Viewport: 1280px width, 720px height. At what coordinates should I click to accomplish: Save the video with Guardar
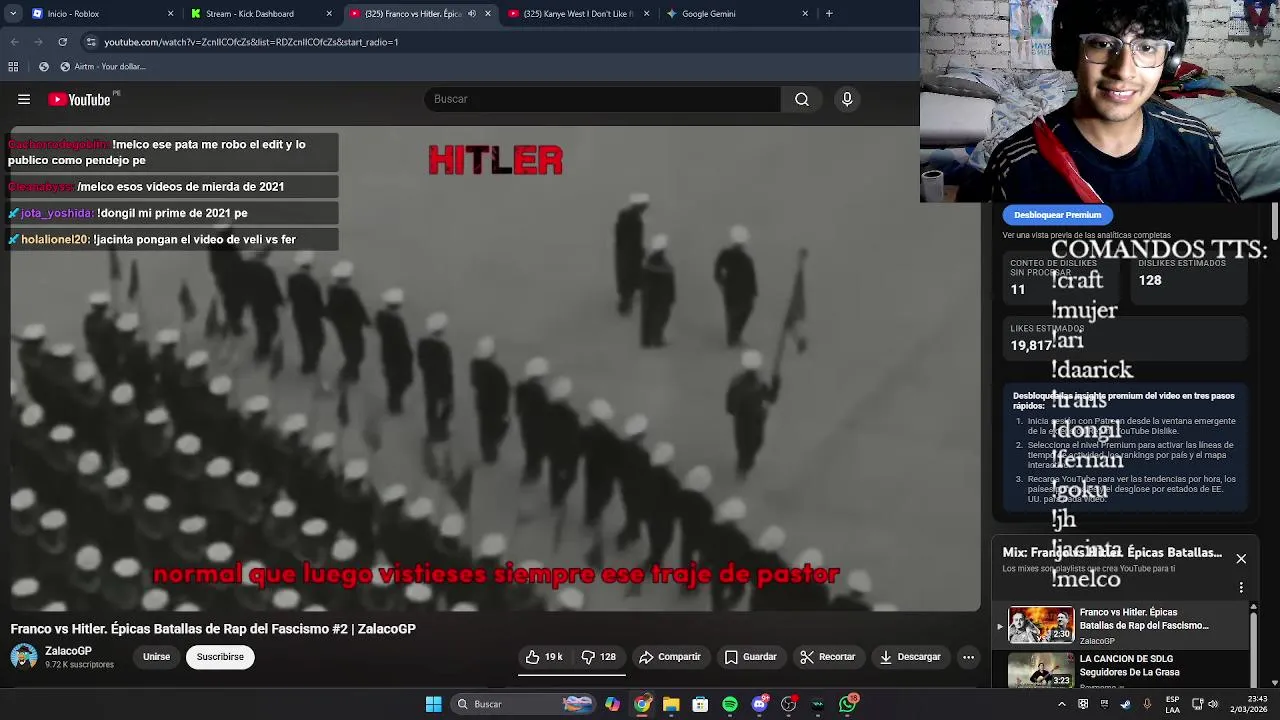pyautogui.click(x=750, y=657)
